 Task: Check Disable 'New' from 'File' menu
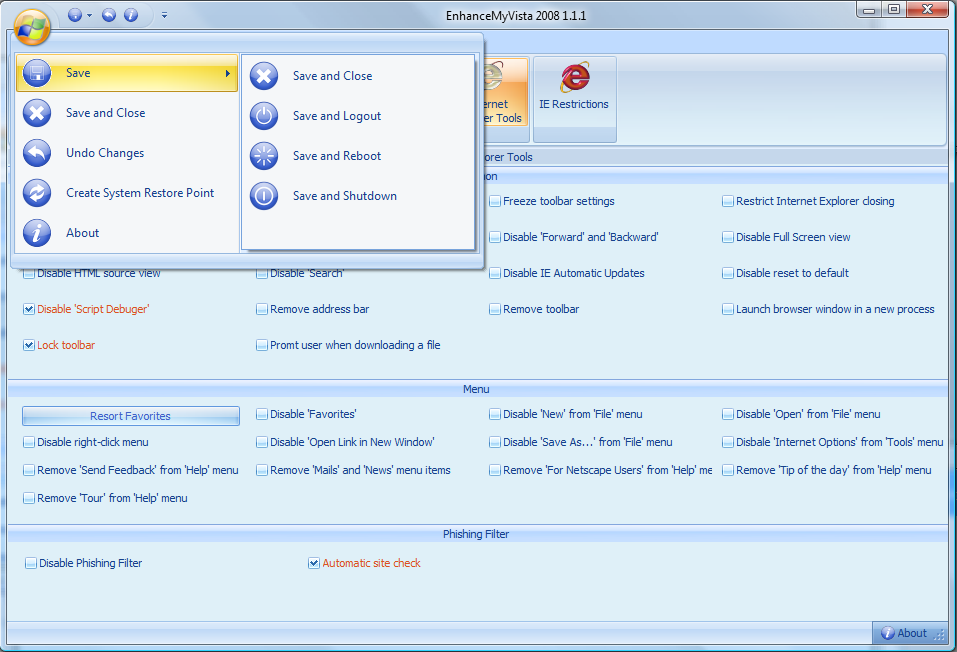495,415
